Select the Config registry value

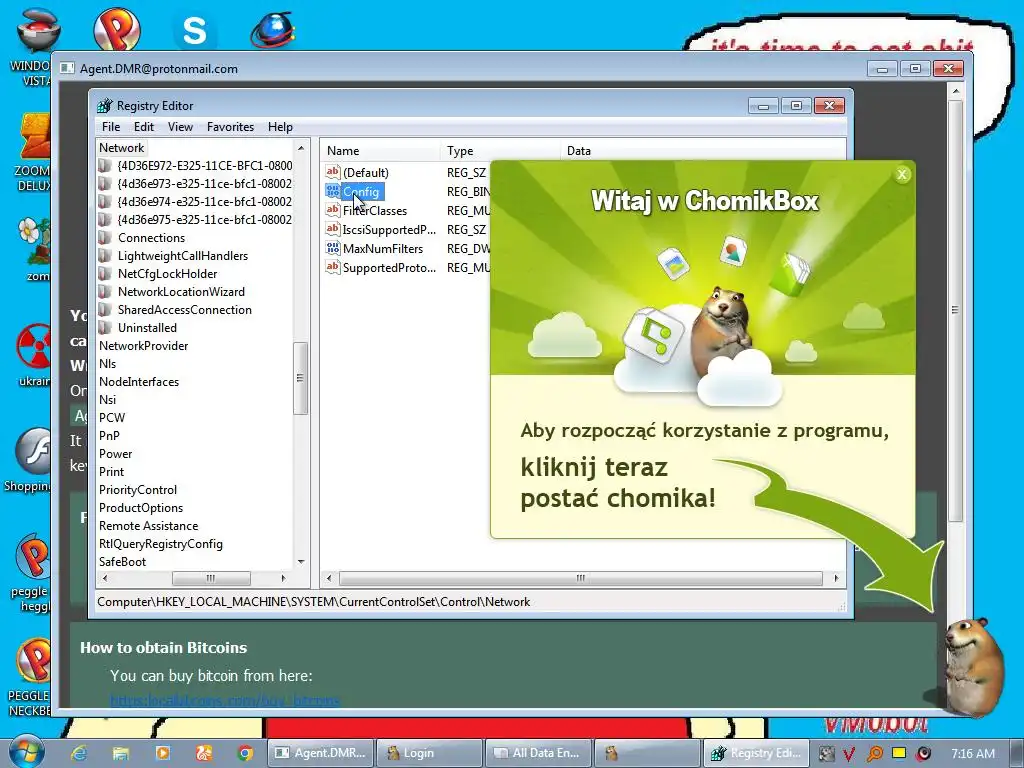click(360, 191)
